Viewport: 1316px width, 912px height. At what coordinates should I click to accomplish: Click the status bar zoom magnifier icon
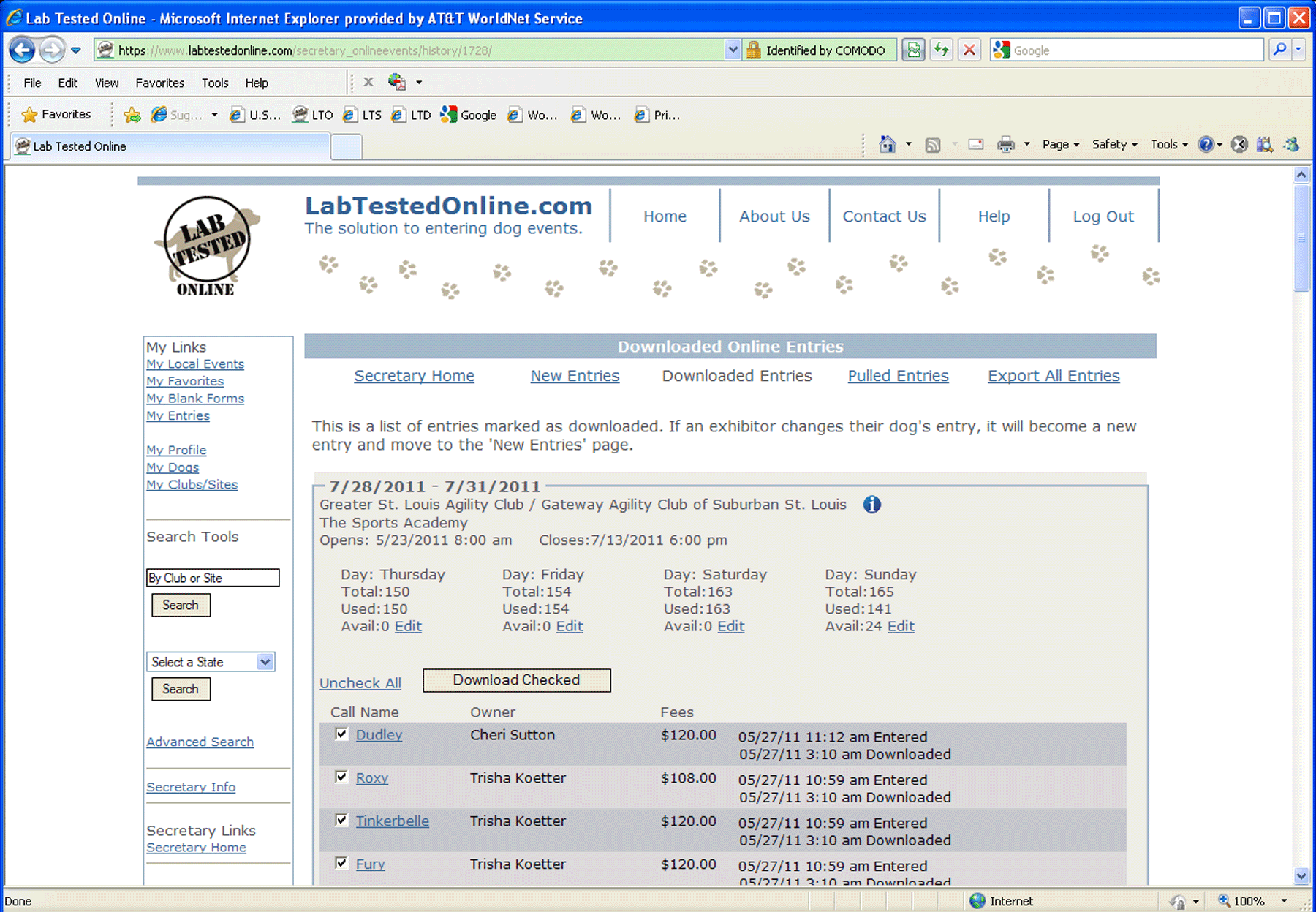coord(1224,901)
